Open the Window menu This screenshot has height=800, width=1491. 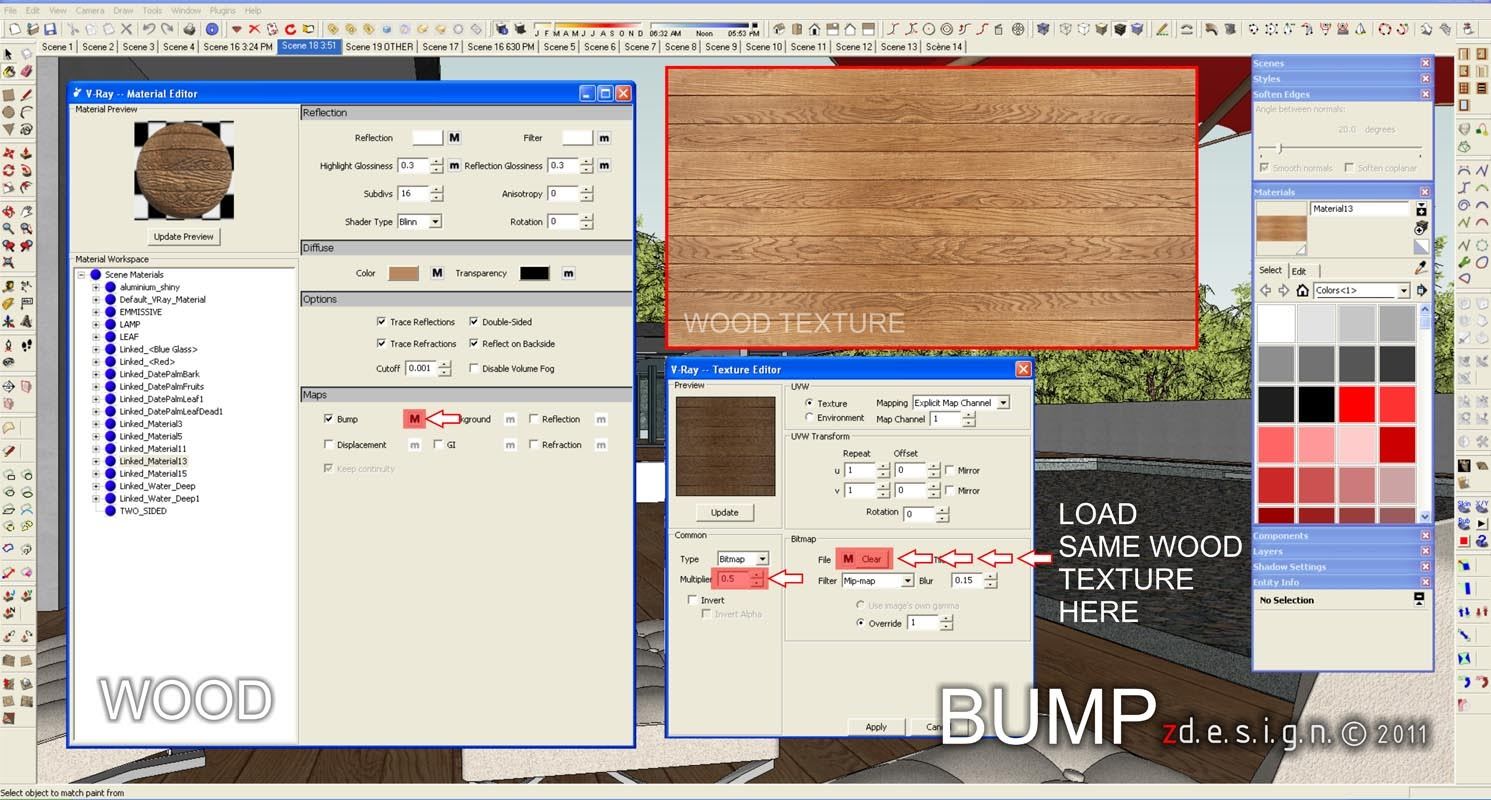click(186, 10)
